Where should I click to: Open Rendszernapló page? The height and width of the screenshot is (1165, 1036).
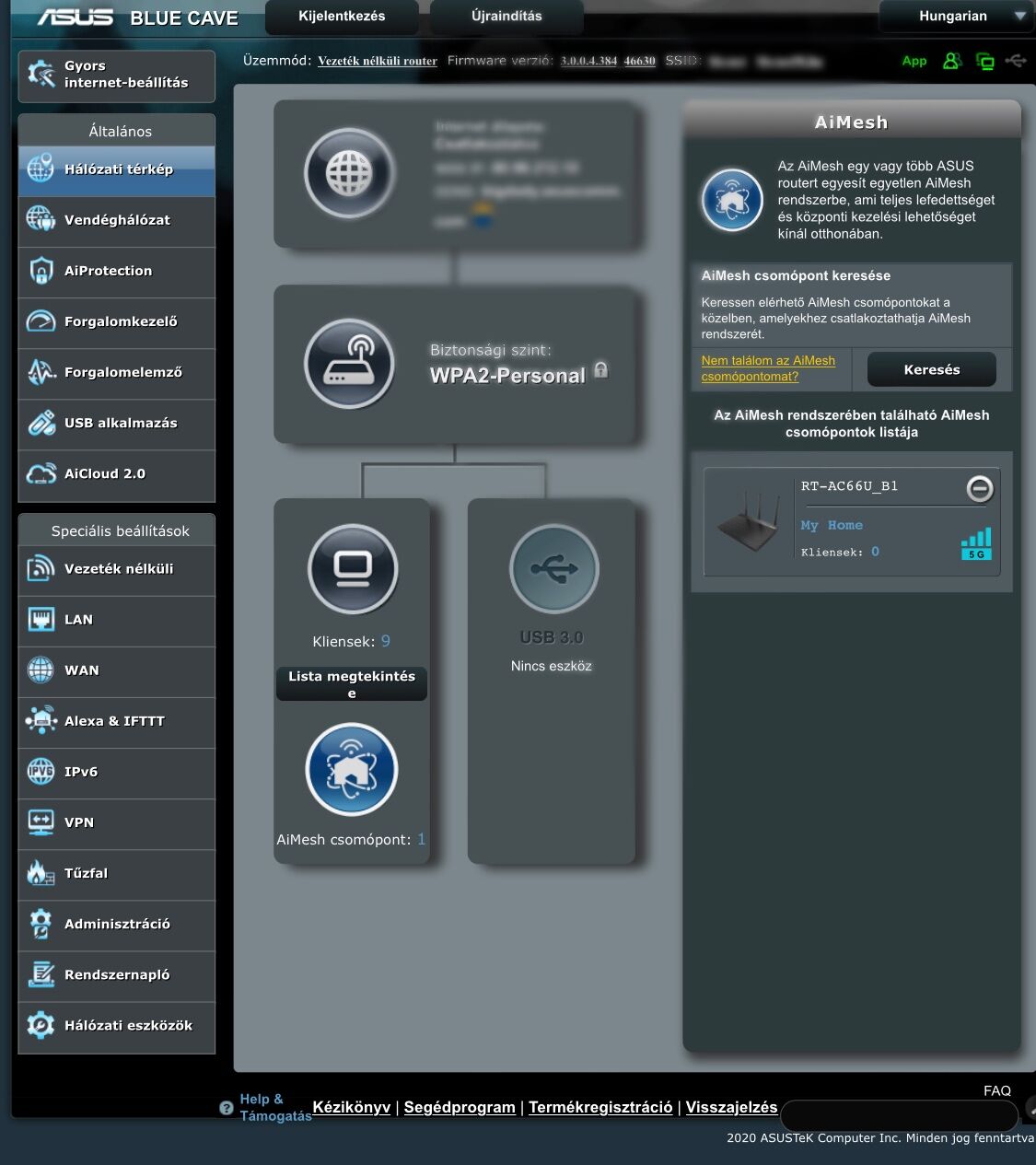pyautogui.click(x=117, y=975)
